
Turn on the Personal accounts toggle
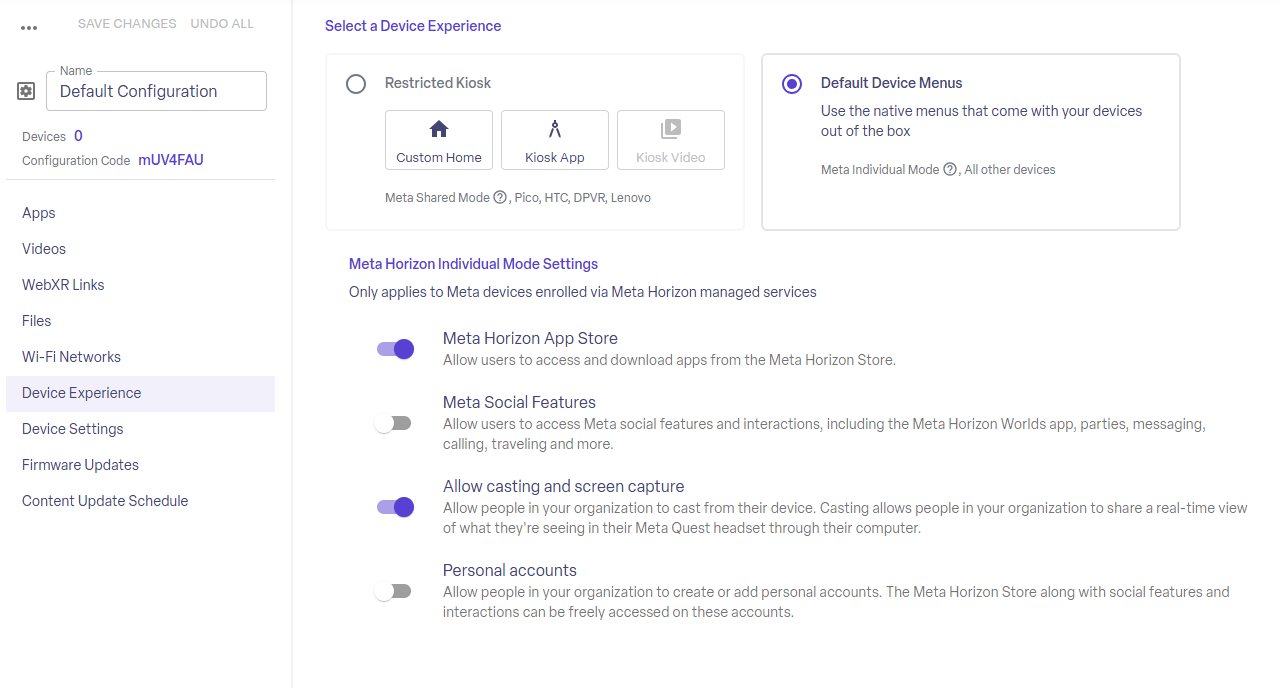click(x=393, y=591)
